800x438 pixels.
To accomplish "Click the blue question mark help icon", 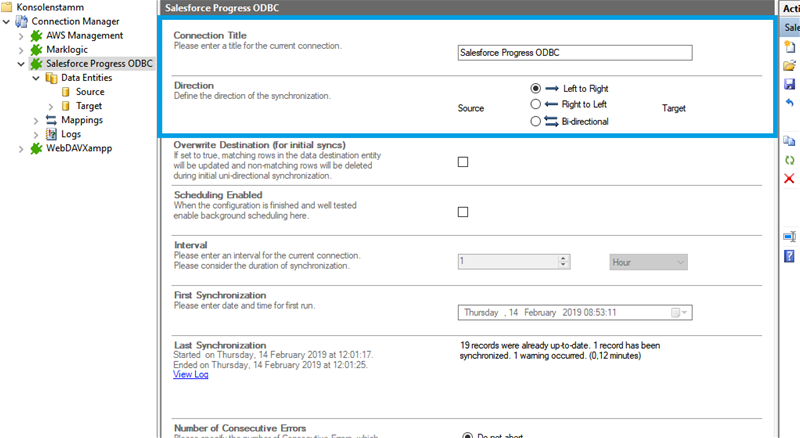I will coord(789,256).
